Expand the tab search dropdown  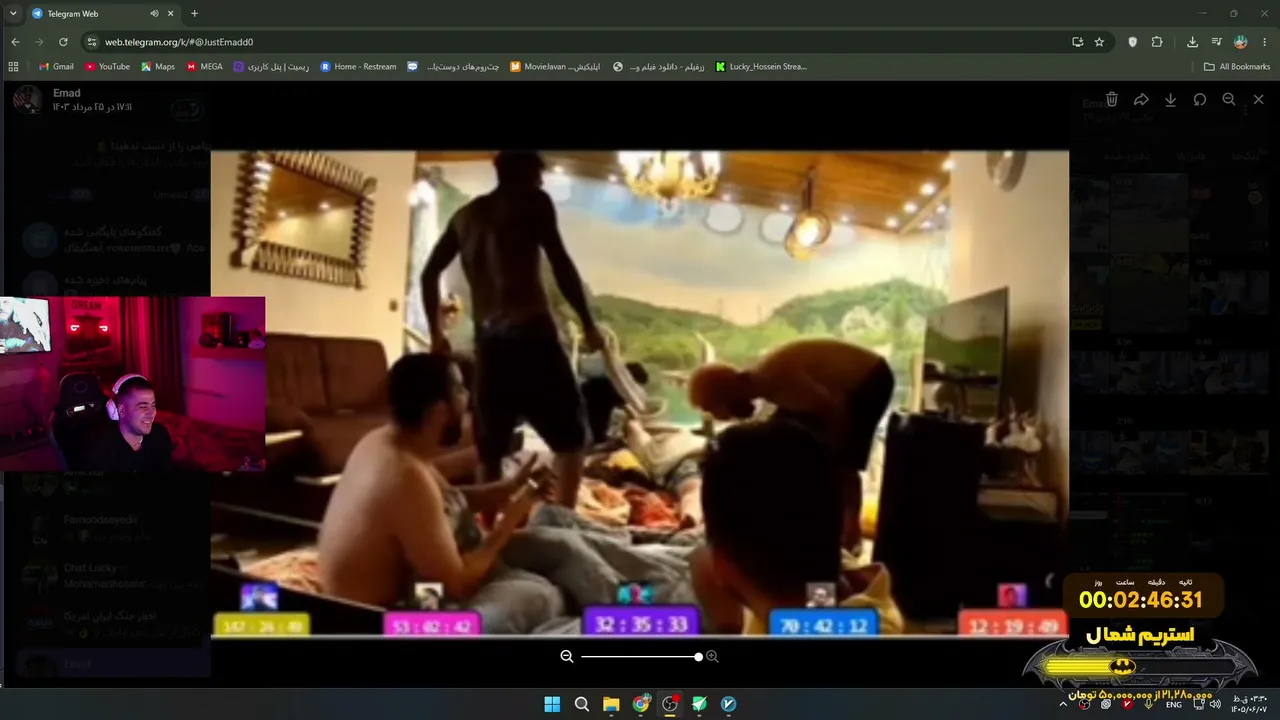click(13, 14)
